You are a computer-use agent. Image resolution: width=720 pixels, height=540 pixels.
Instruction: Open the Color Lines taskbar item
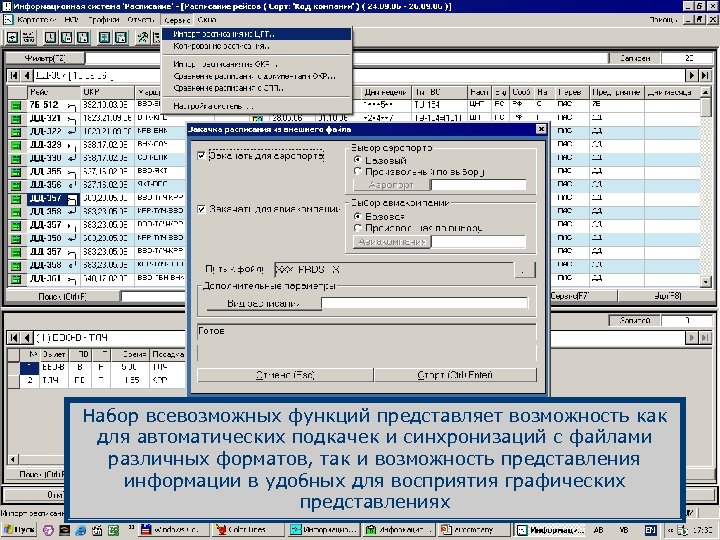247,530
